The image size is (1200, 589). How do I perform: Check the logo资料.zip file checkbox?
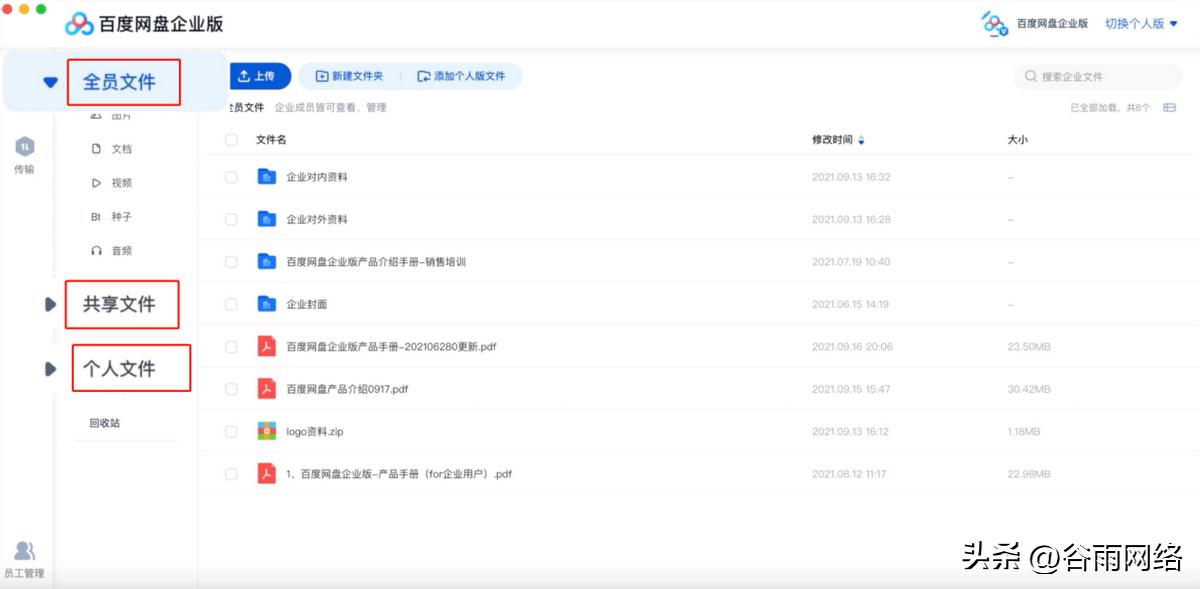pyautogui.click(x=230, y=431)
